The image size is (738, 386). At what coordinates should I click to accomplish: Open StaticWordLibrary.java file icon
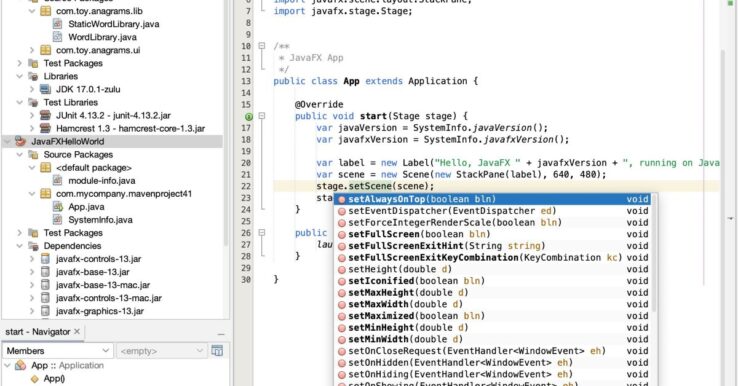pyautogui.click(x=57, y=24)
